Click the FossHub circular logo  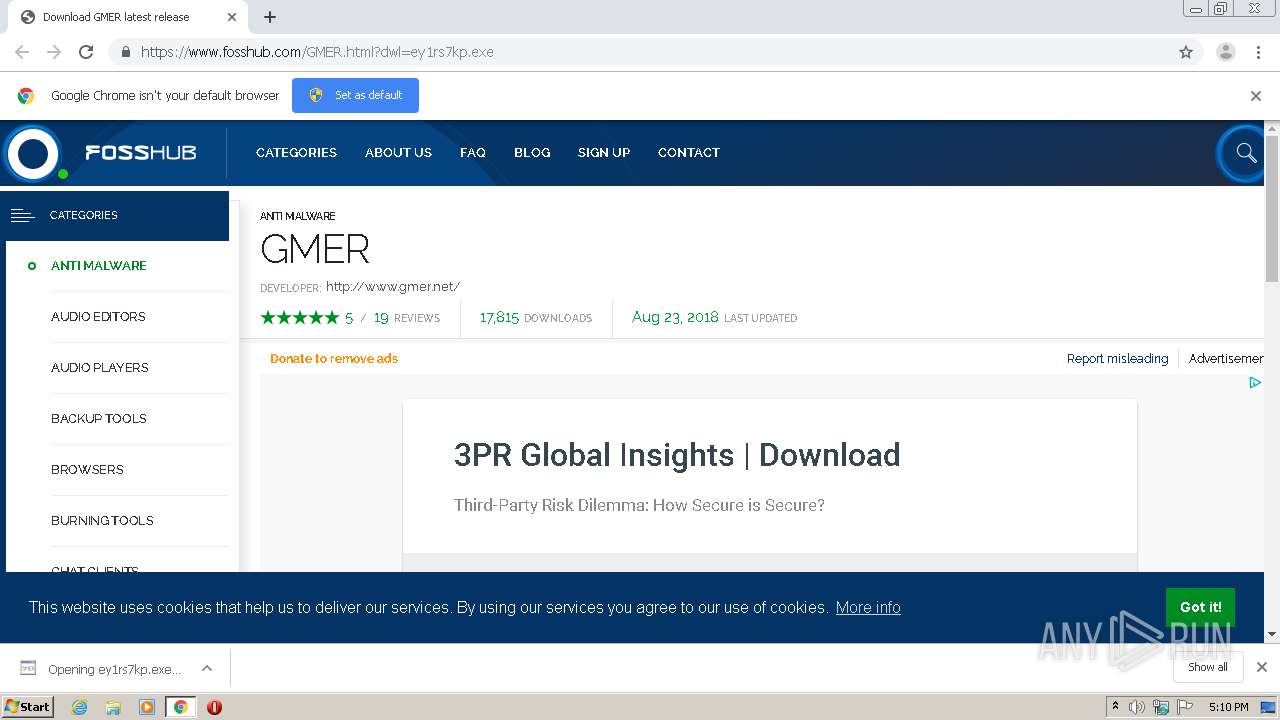33,153
